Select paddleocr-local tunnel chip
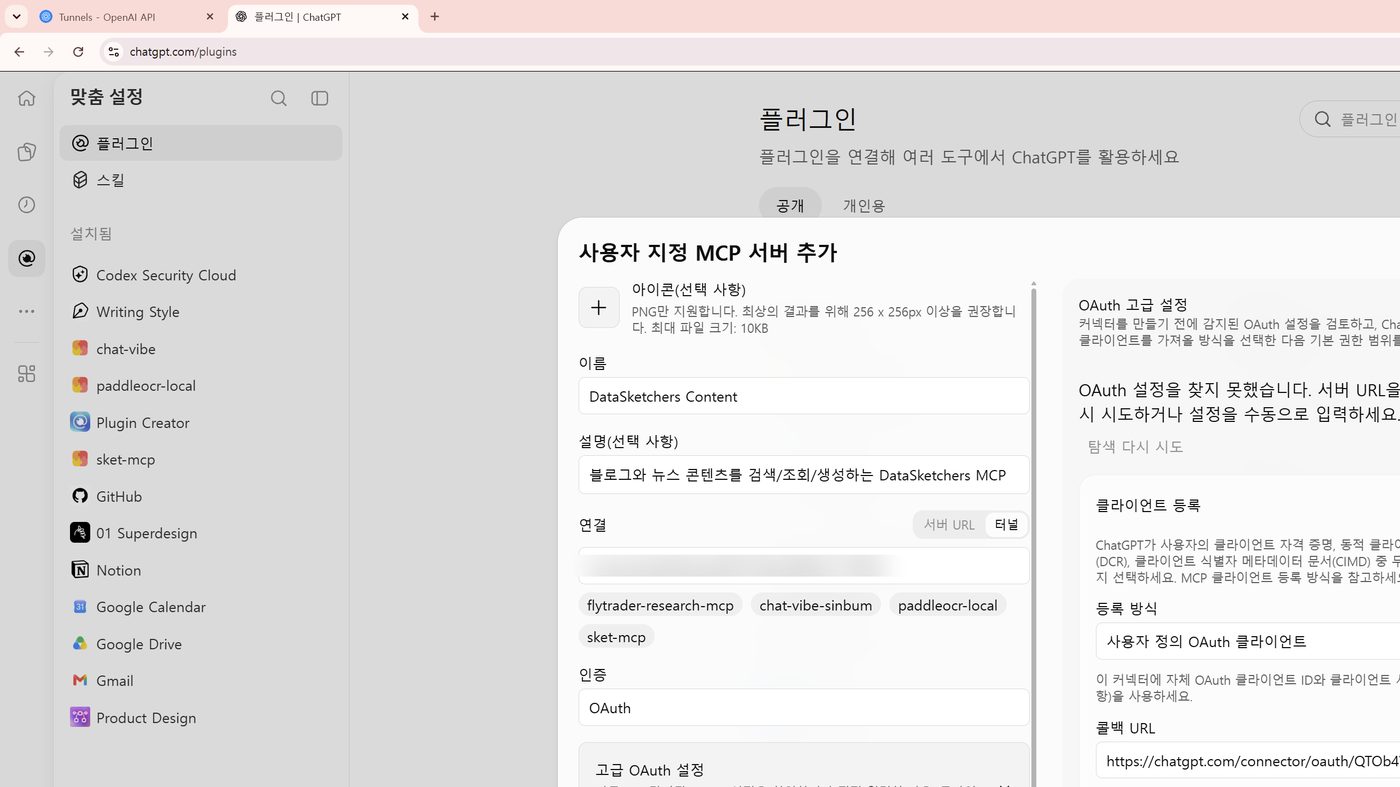 coord(947,605)
